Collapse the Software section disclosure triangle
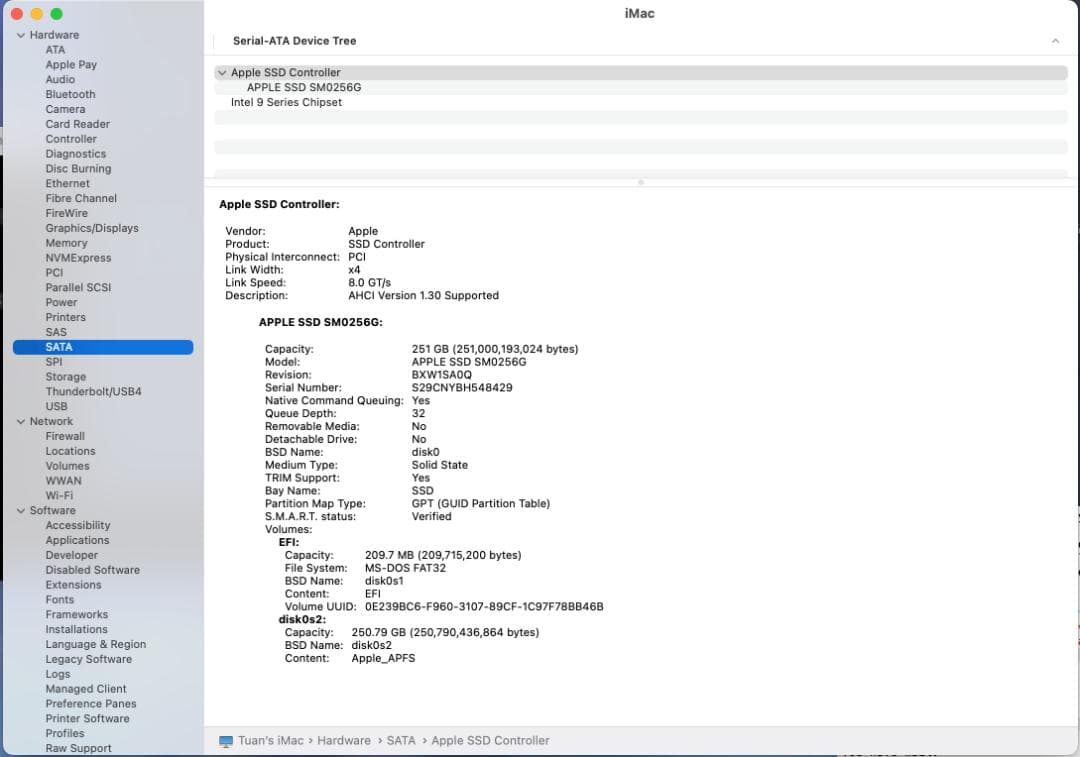Image resolution: width=1080 pixels, height=757 pixels. 21,510
